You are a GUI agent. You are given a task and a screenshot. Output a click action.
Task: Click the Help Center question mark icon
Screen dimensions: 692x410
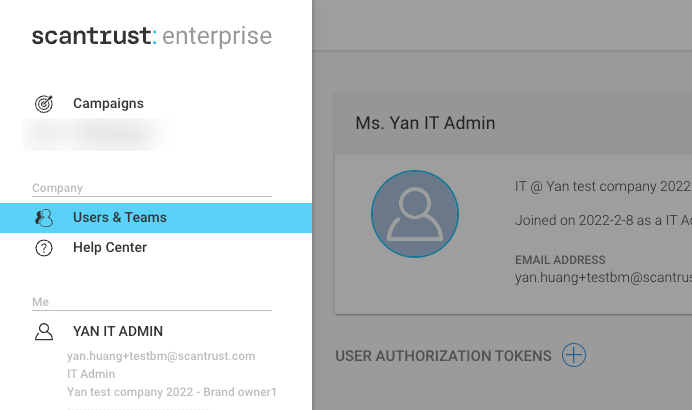pyautogui.click(x=44, y=248)
